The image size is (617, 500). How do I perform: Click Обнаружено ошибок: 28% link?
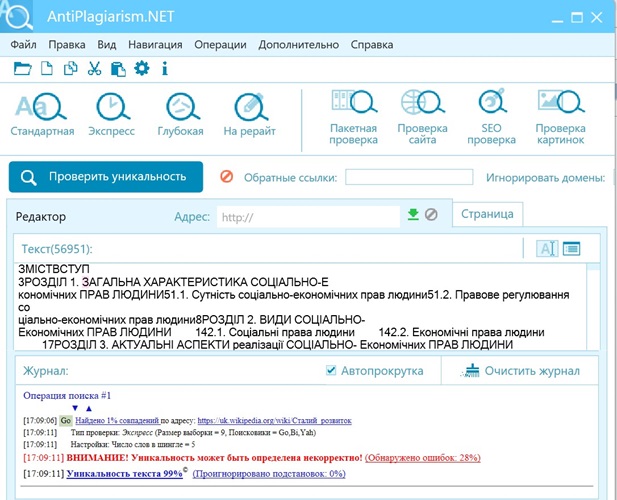pos(423,458)
